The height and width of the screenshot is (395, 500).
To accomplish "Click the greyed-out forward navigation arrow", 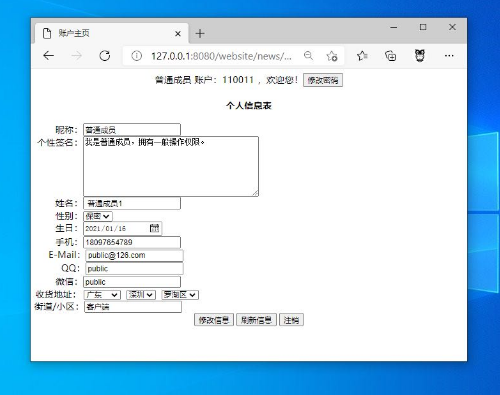I will [76, 56].
